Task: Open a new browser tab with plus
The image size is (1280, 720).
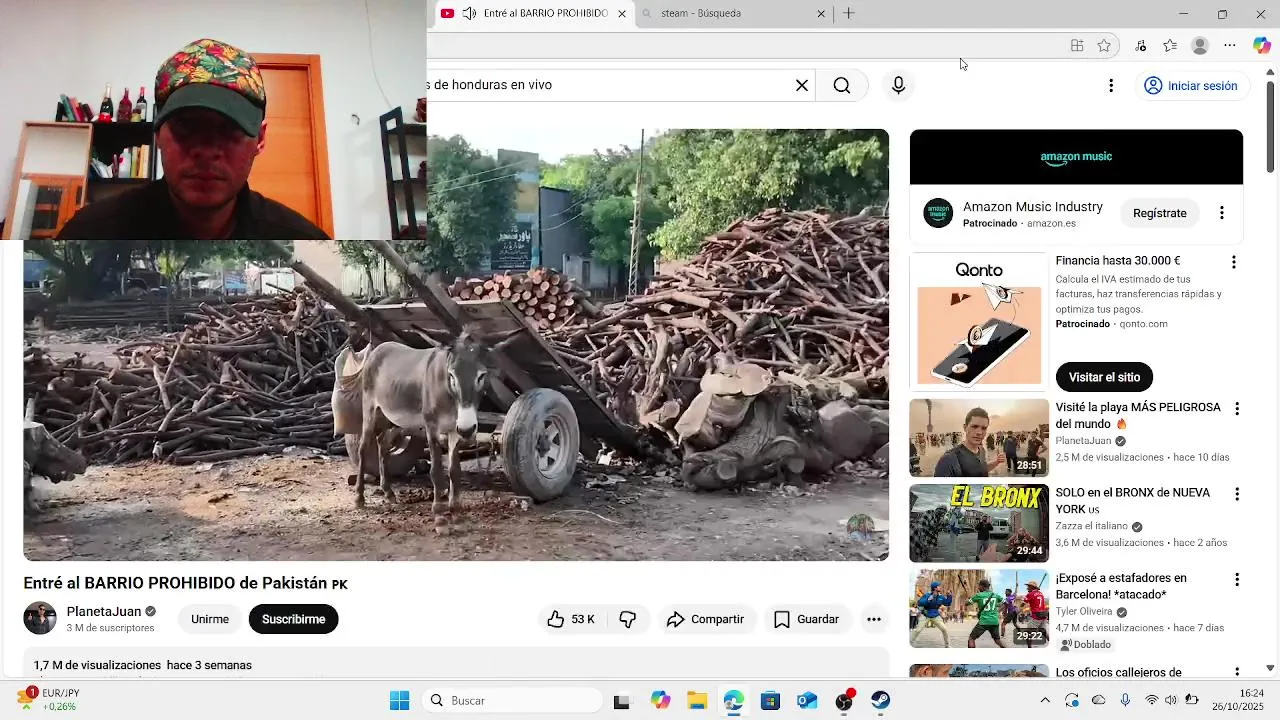Action: (849, 13)
